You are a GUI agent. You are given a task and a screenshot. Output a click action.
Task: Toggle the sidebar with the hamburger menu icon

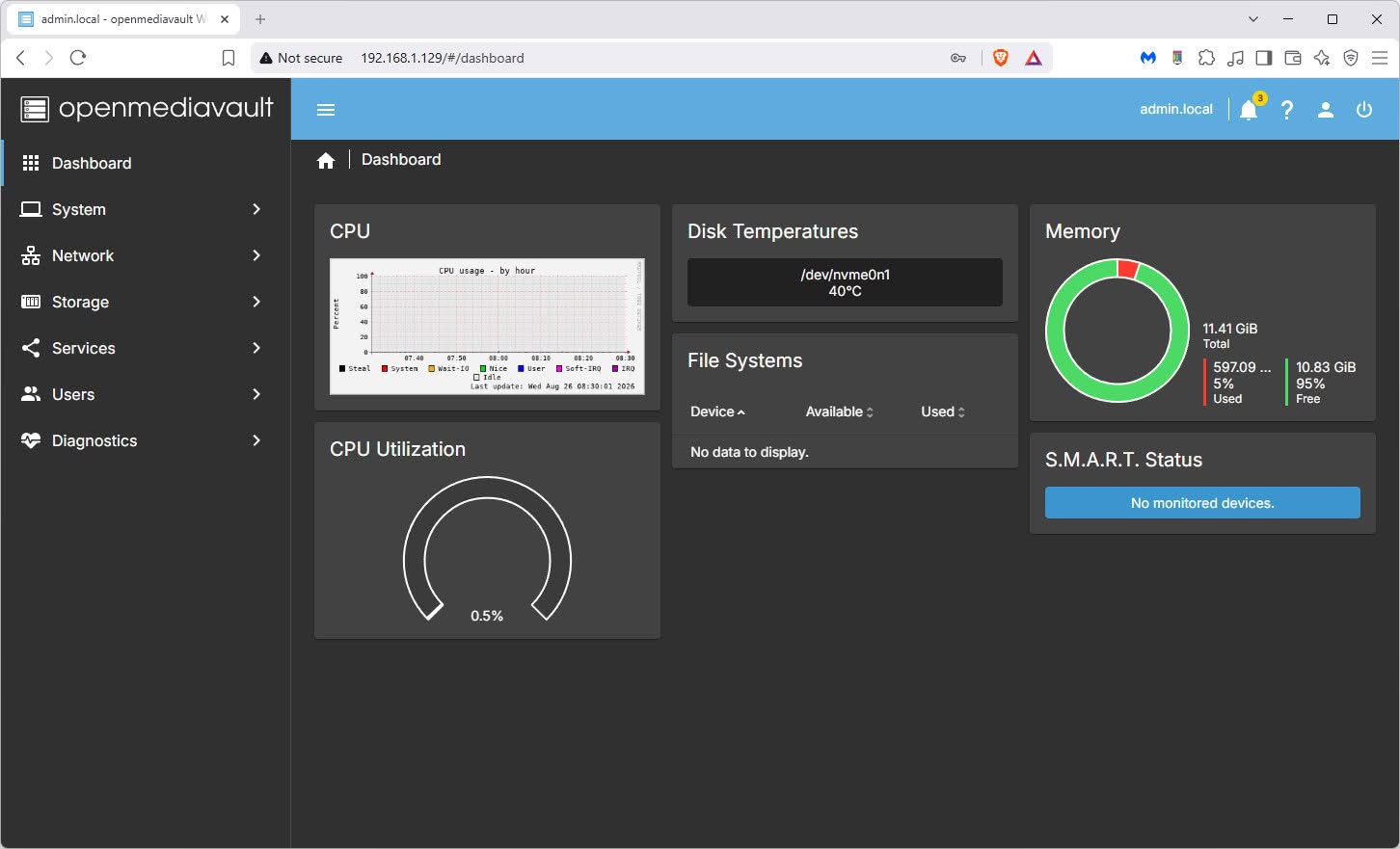click(x=326, y=109)
